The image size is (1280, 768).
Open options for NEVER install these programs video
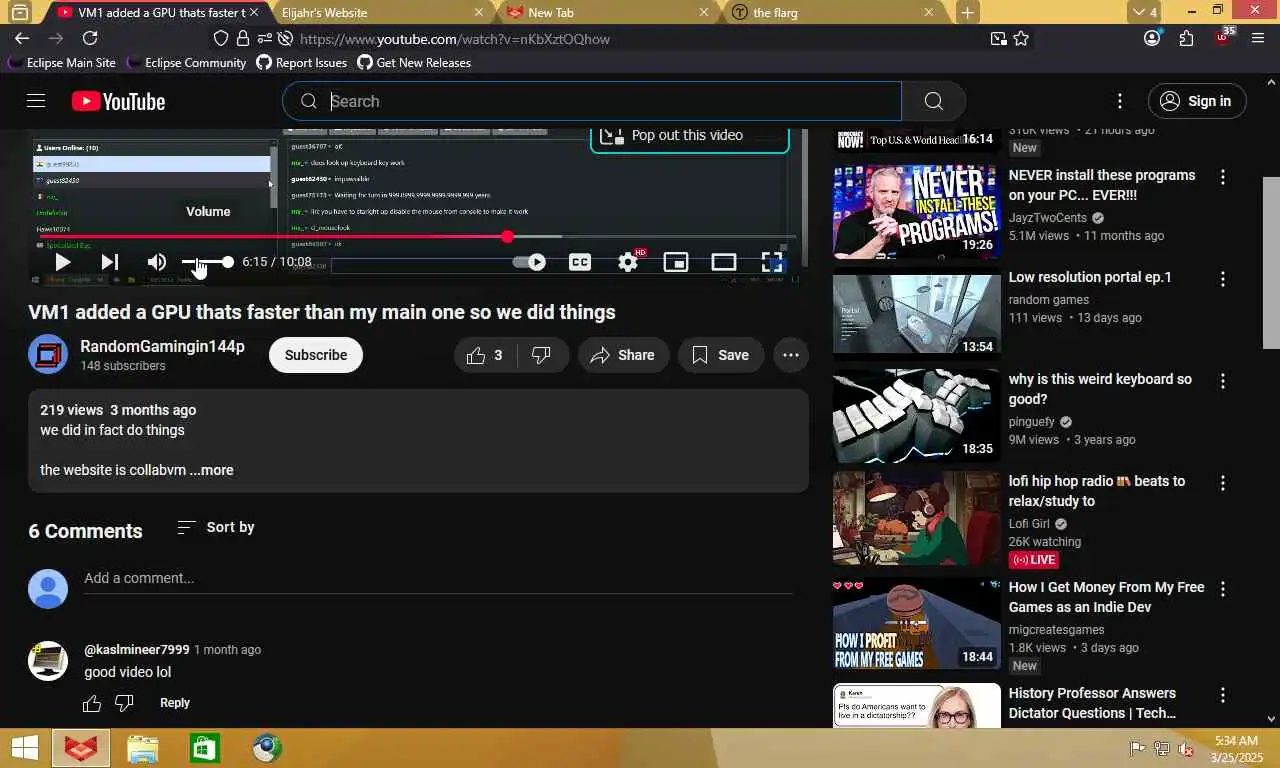tap(1222, 177)
